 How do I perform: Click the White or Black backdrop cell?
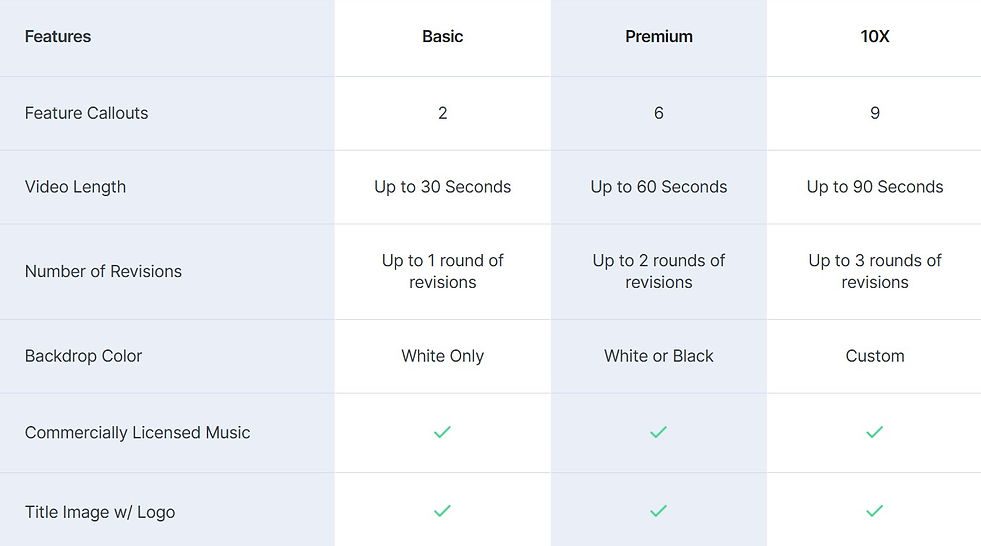[x=658, y=356]
